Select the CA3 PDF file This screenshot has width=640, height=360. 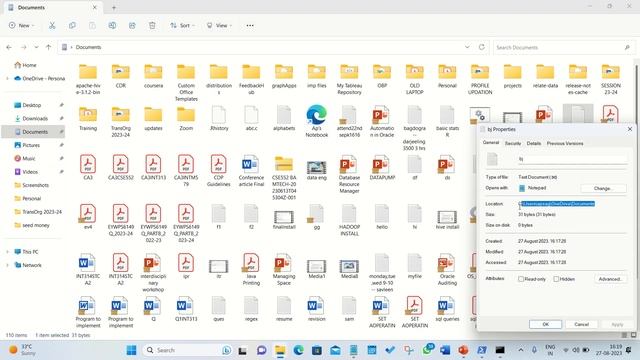(88, 167)
